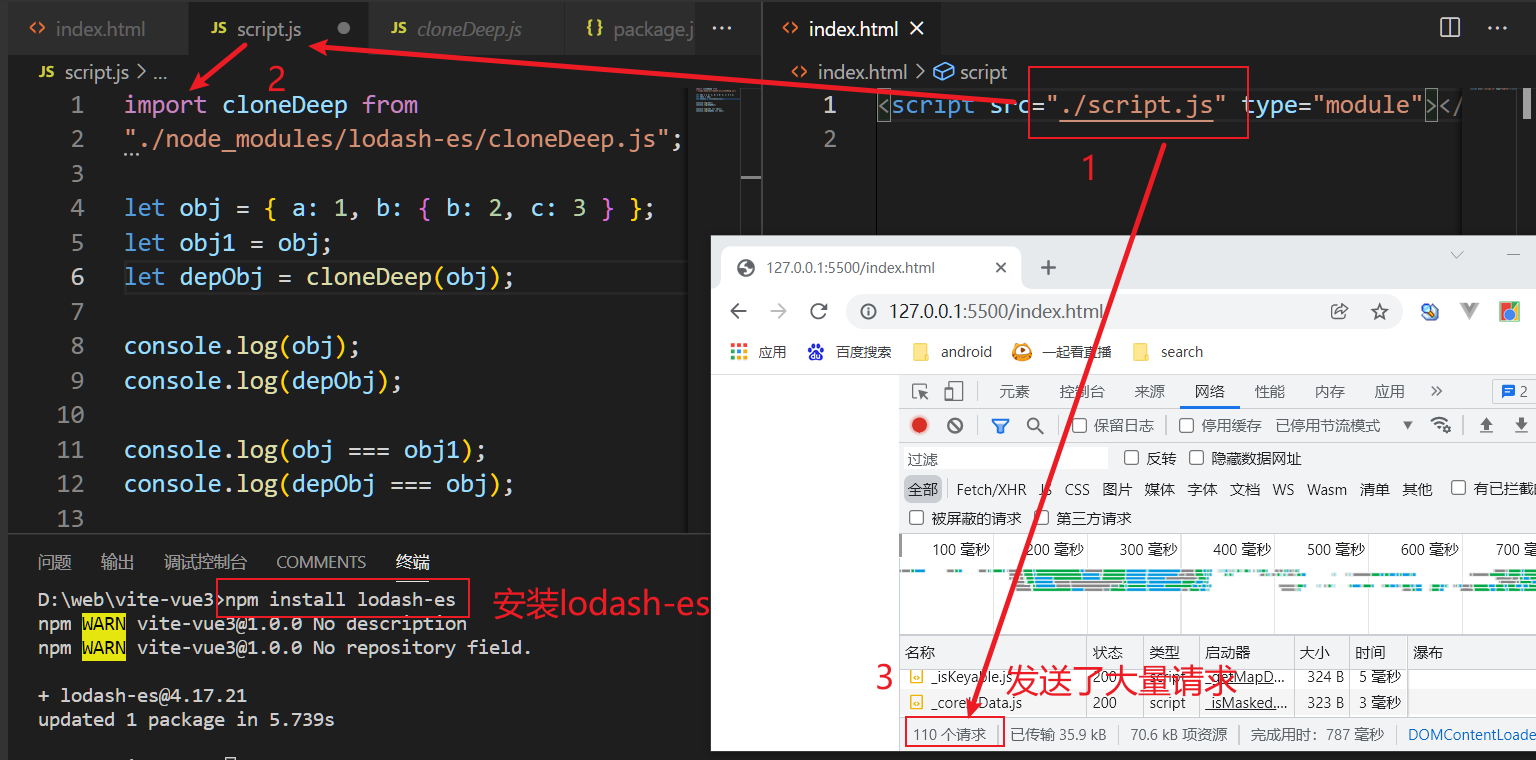Toggle the network requests filter funnel
The width and height of the screenshot is (1536, 760).
pyautogui.click(x=1000, y=425)
